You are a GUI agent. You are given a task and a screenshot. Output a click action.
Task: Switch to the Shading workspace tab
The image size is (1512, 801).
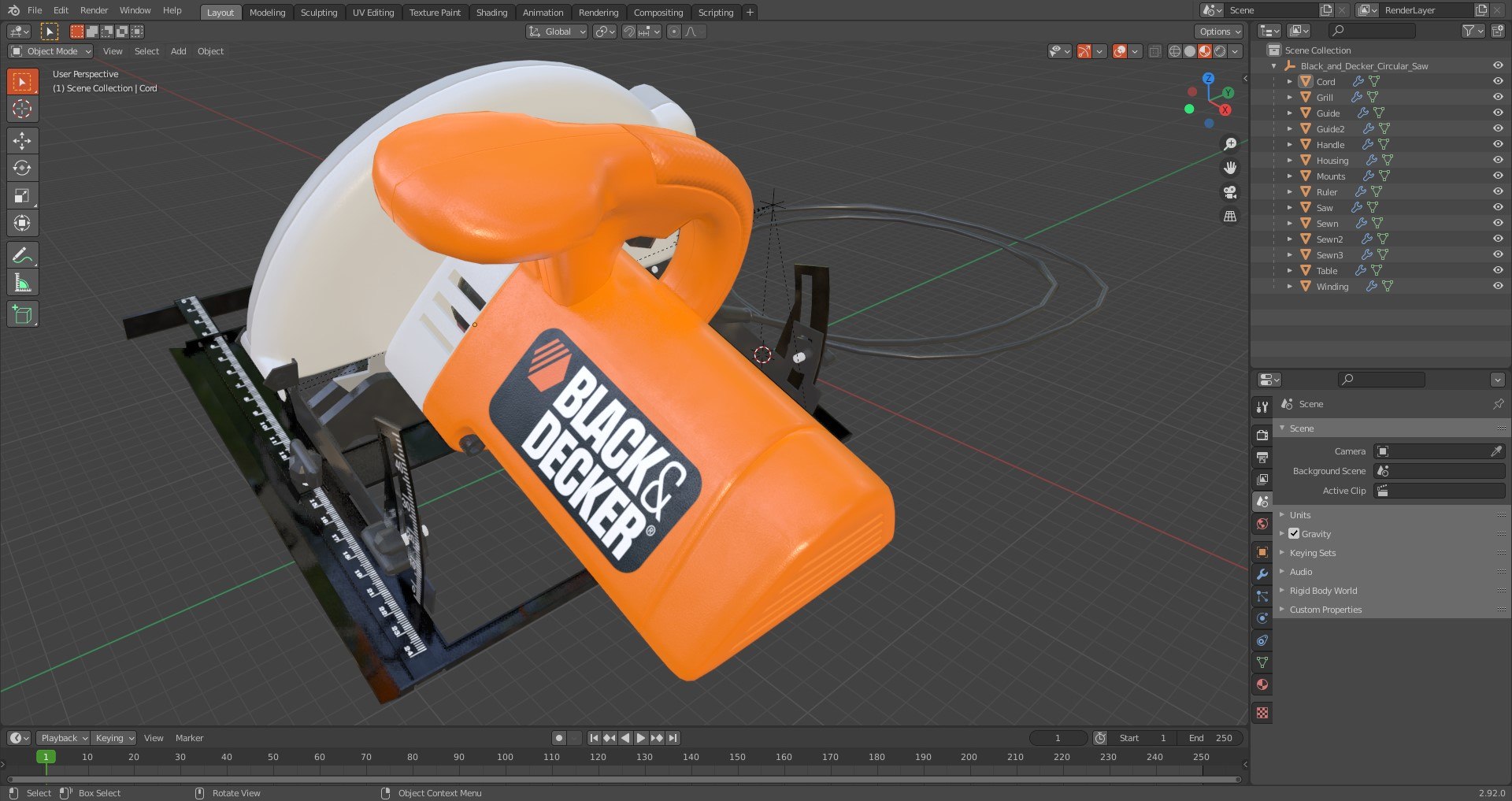tap(491, 13)
